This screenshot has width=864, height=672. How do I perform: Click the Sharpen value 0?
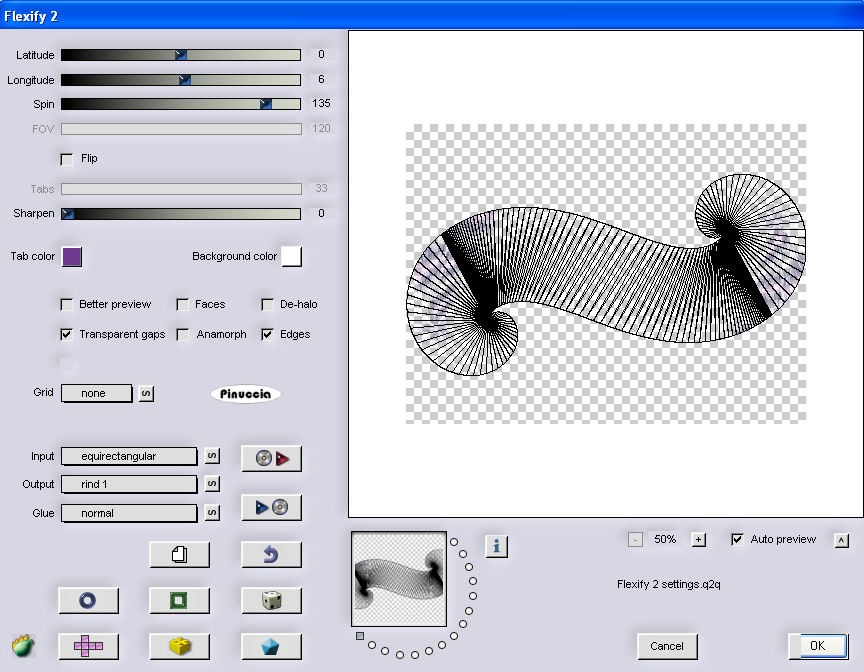click(321, 213)
